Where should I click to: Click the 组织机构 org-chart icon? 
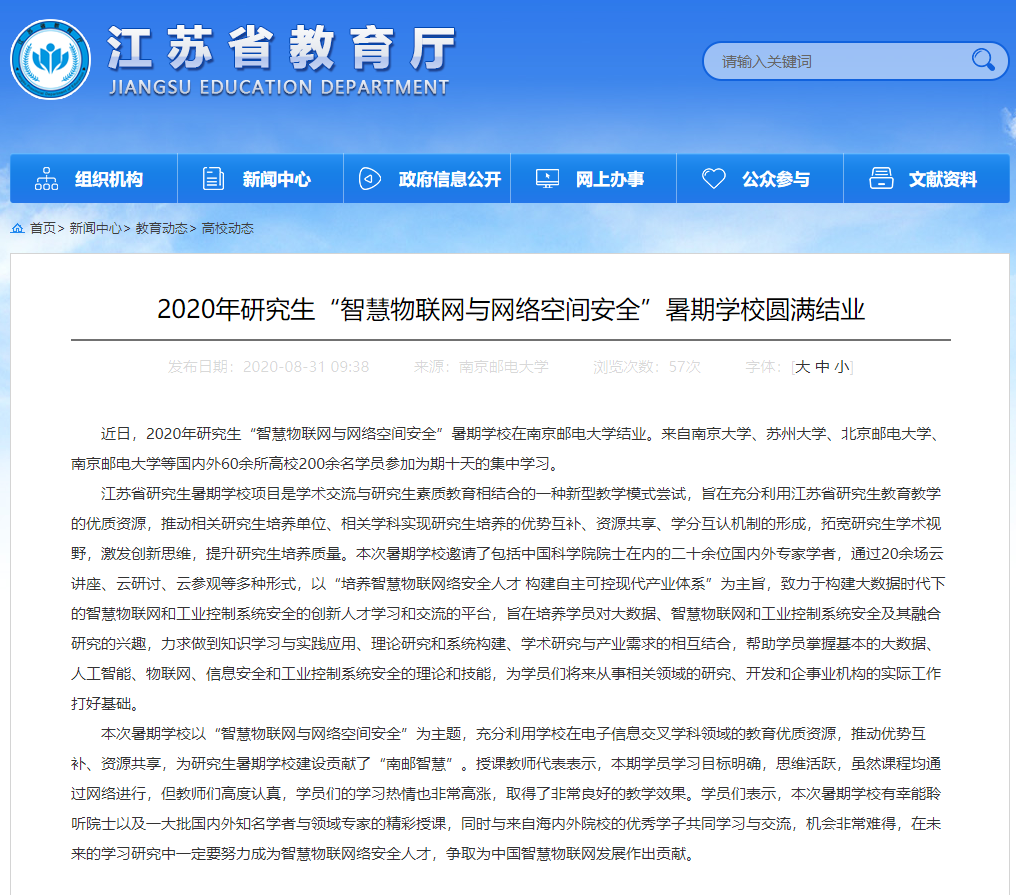47,179
